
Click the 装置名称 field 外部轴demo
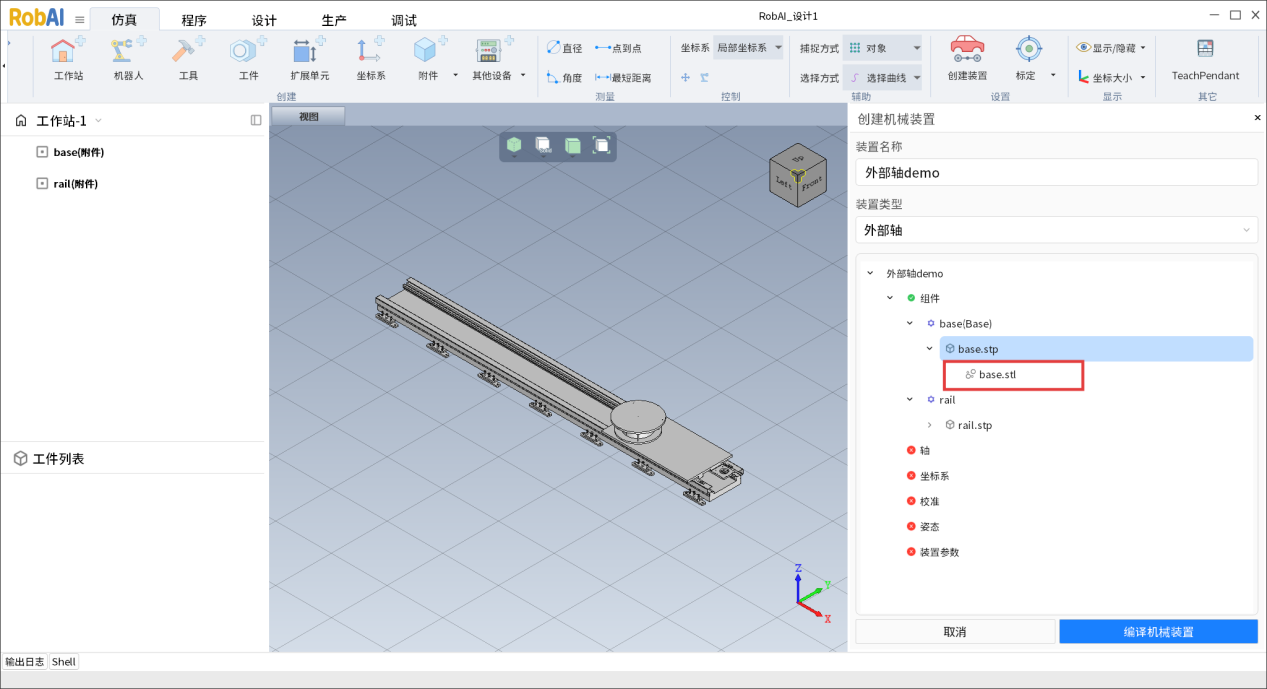point(1056,172)
